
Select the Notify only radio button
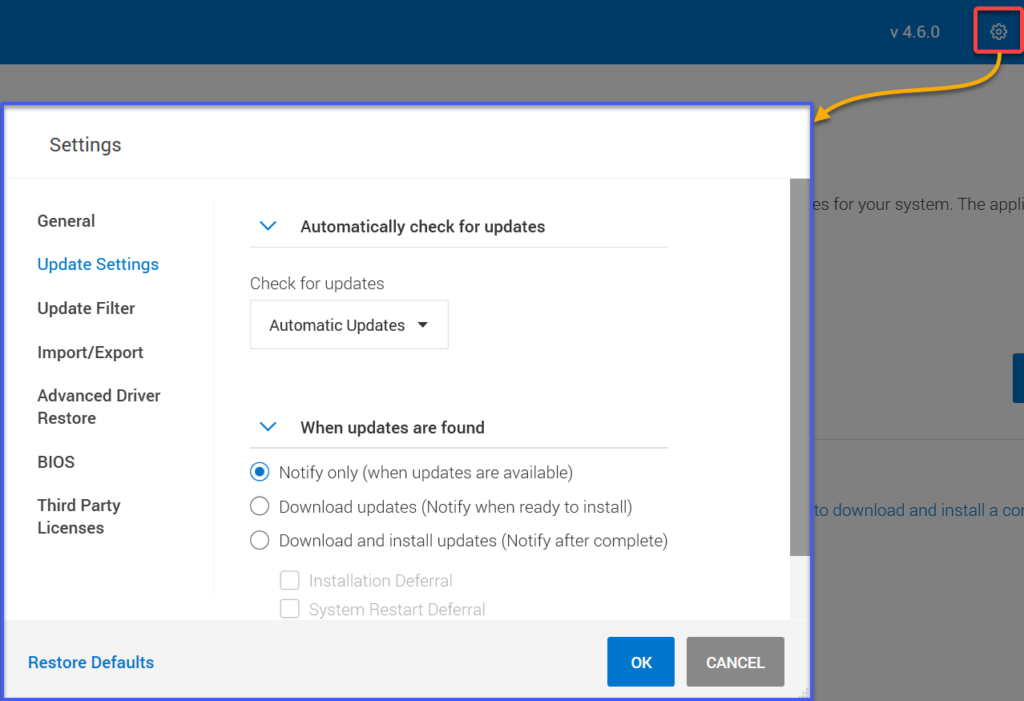click(259, 471)
